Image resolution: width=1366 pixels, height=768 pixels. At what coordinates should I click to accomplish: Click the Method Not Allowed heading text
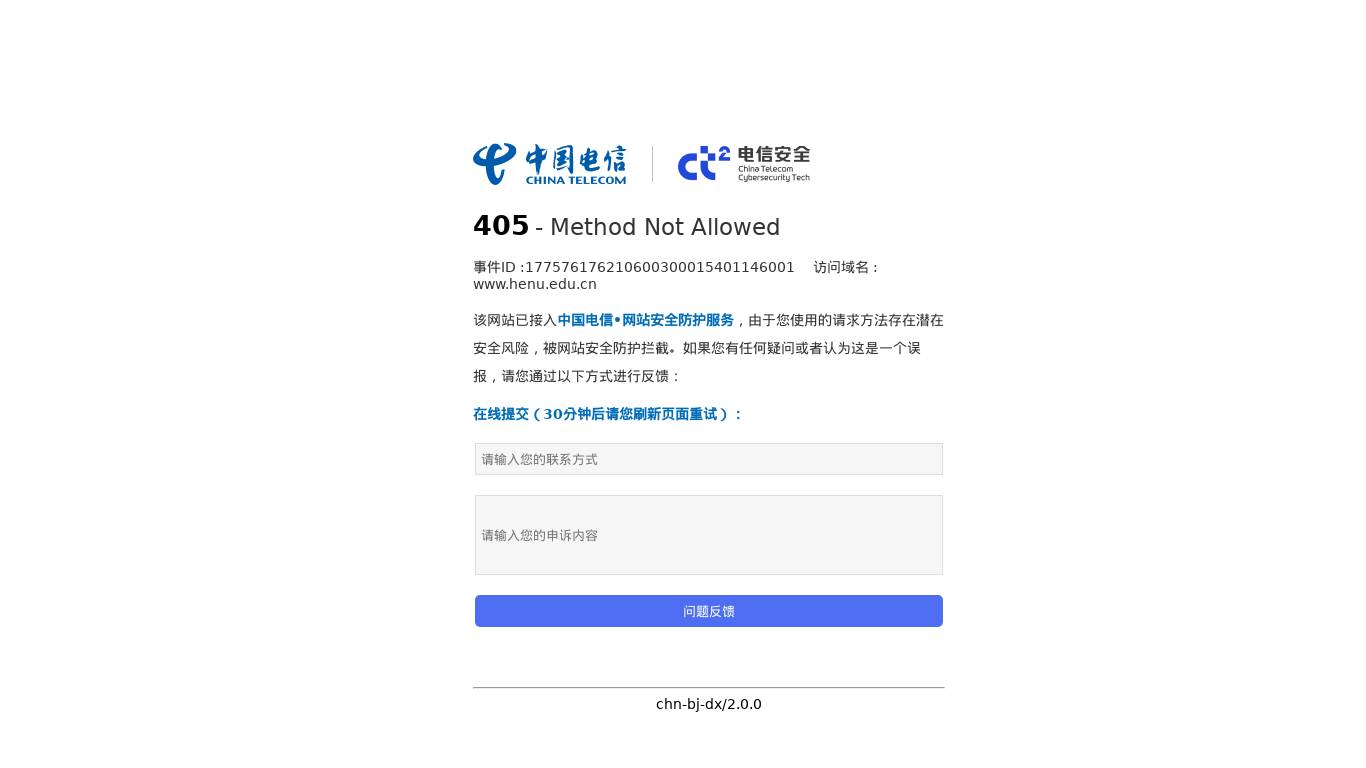click(665, 227)
